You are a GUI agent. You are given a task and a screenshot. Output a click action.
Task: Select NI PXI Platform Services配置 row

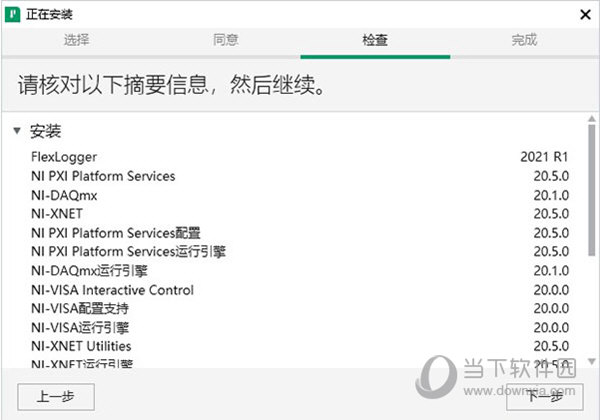(x=300, y=233)
